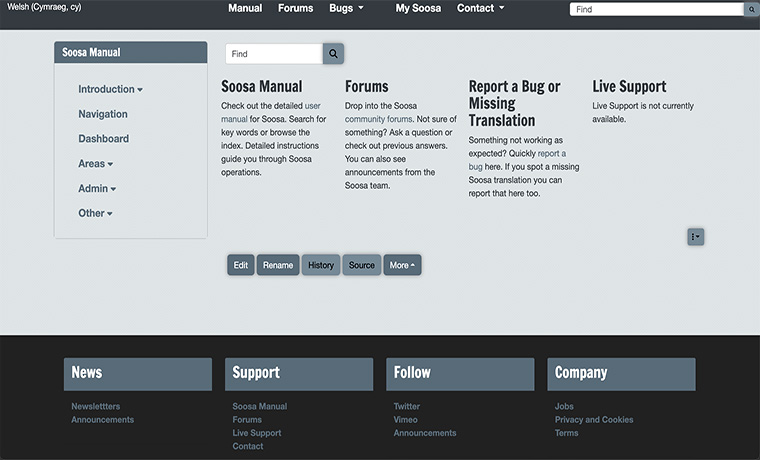Expand the Introduction sidebar section

(x=110, y=89)
